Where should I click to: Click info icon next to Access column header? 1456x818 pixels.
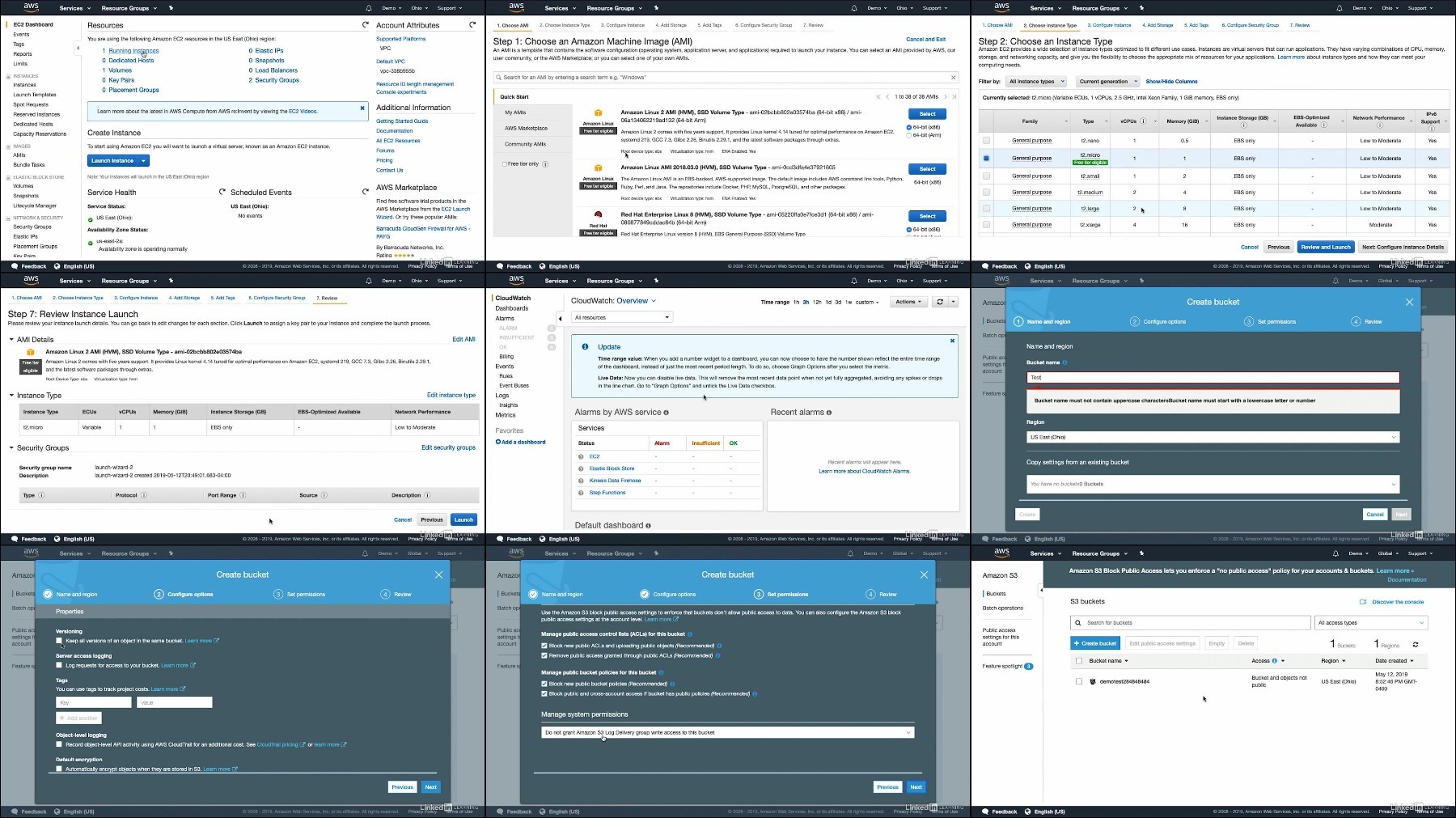click(1275, 661)
